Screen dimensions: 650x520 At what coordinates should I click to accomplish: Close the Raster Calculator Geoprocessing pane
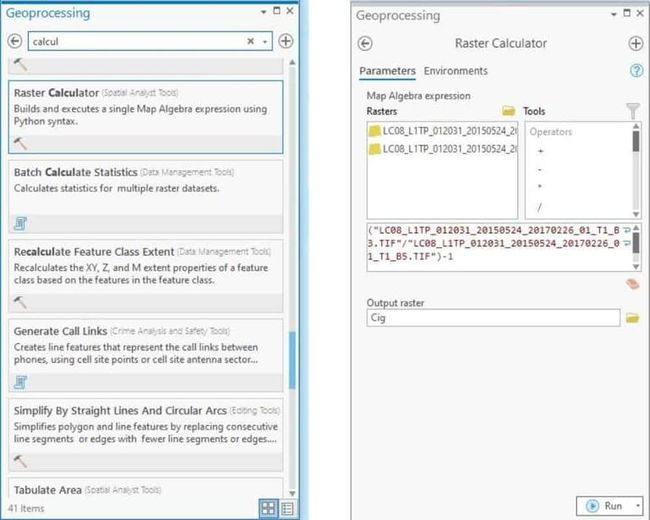click(x=640, y=13)
